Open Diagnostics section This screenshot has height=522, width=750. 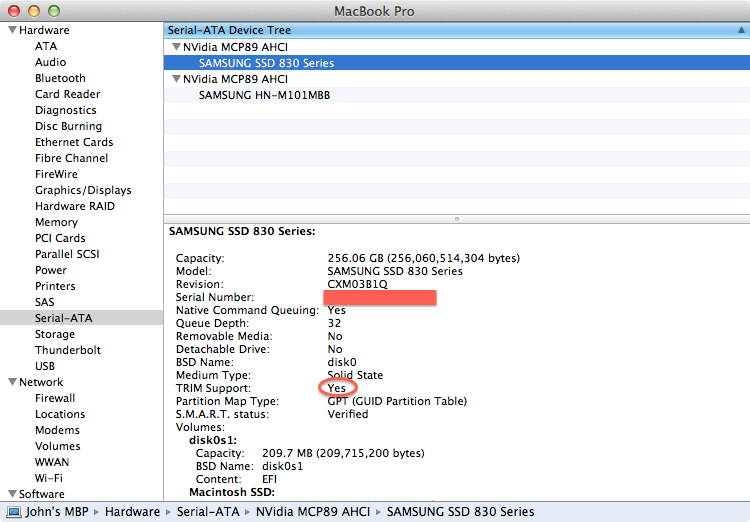point(66,110)
